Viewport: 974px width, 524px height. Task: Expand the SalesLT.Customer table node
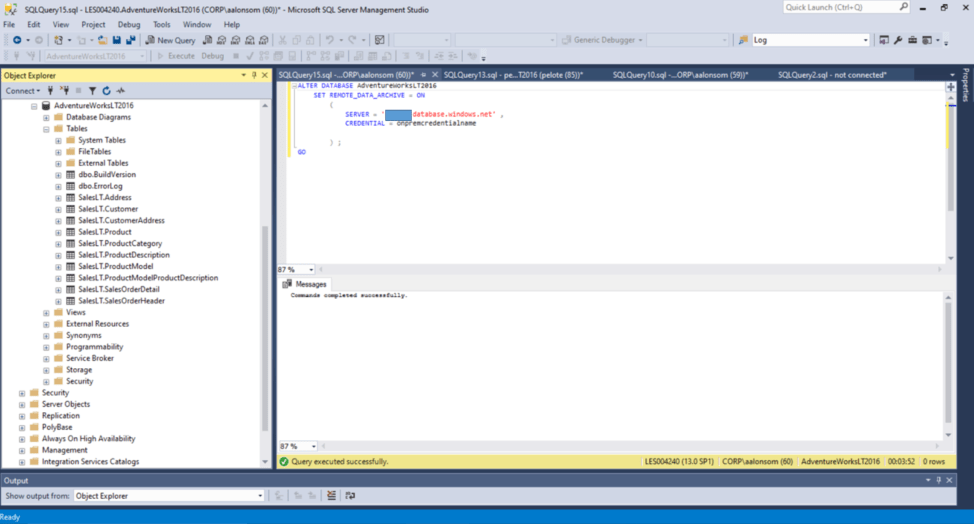(x=58, y=209)
